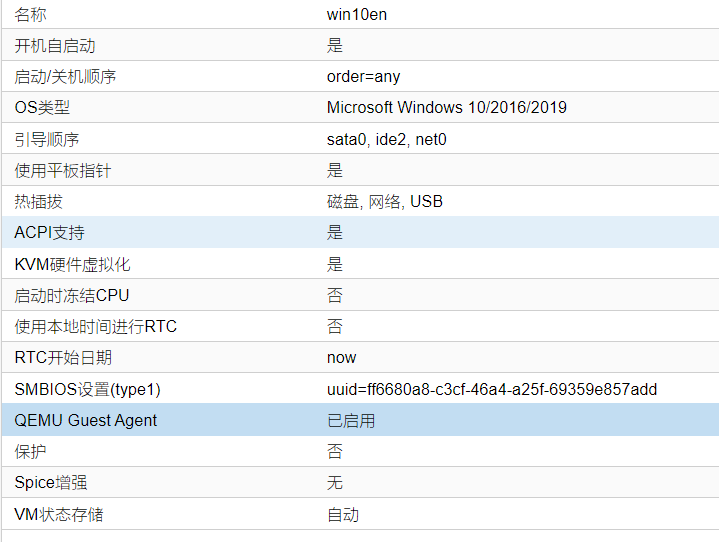Select the 开机自启动 option row
This screenshot has width=719, height=542.
(x=360, y=45)
